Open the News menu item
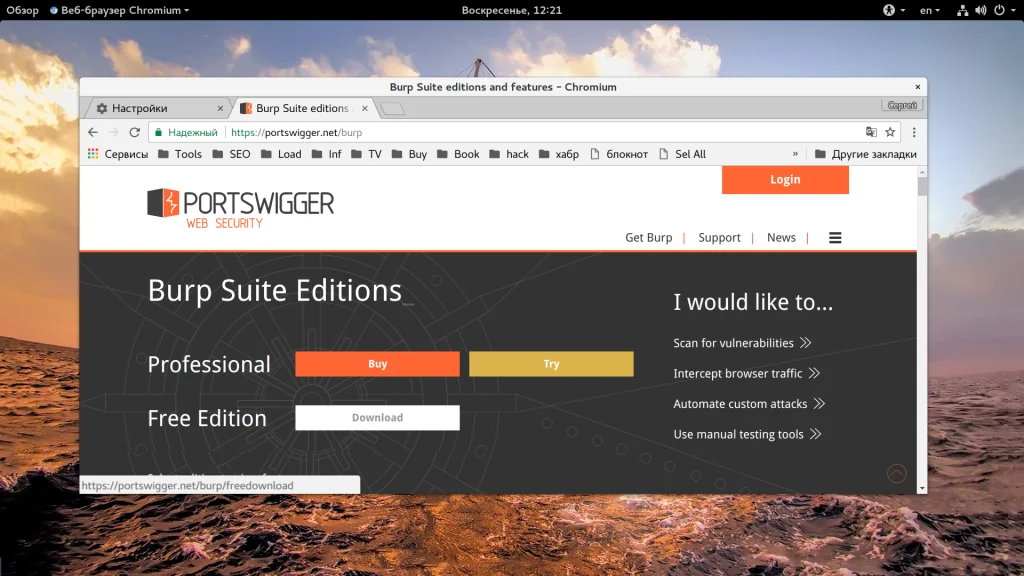This screenshot has height=576, width=1024. [781, 238]
